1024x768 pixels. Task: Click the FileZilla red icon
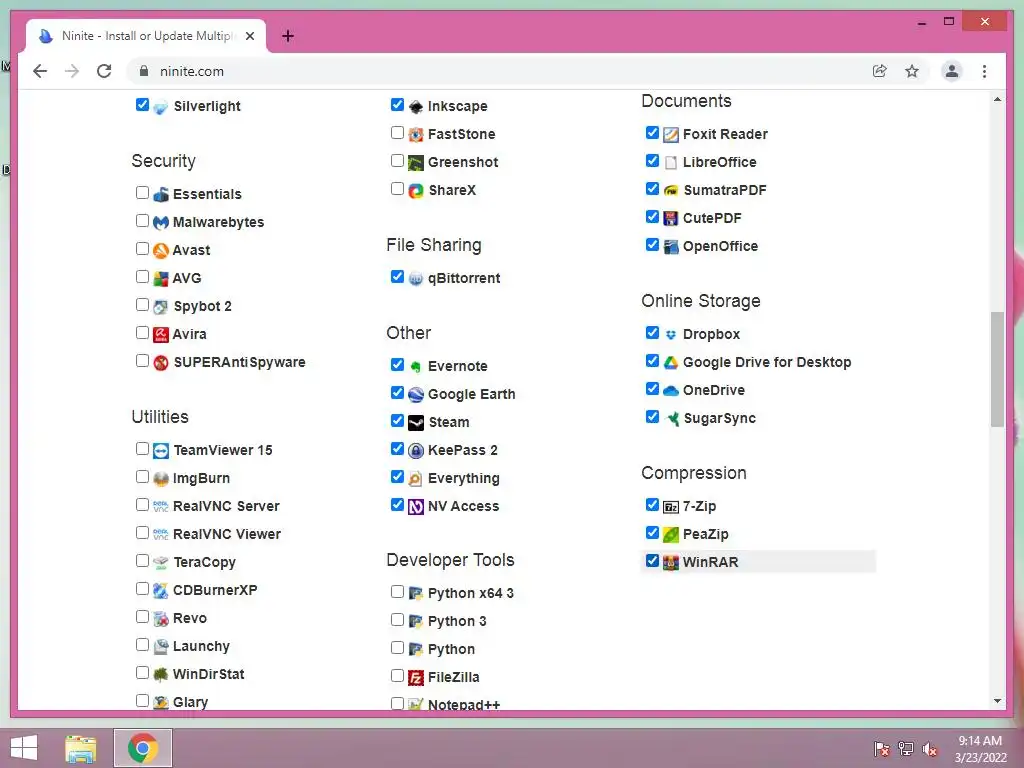[x=416, y=678]
